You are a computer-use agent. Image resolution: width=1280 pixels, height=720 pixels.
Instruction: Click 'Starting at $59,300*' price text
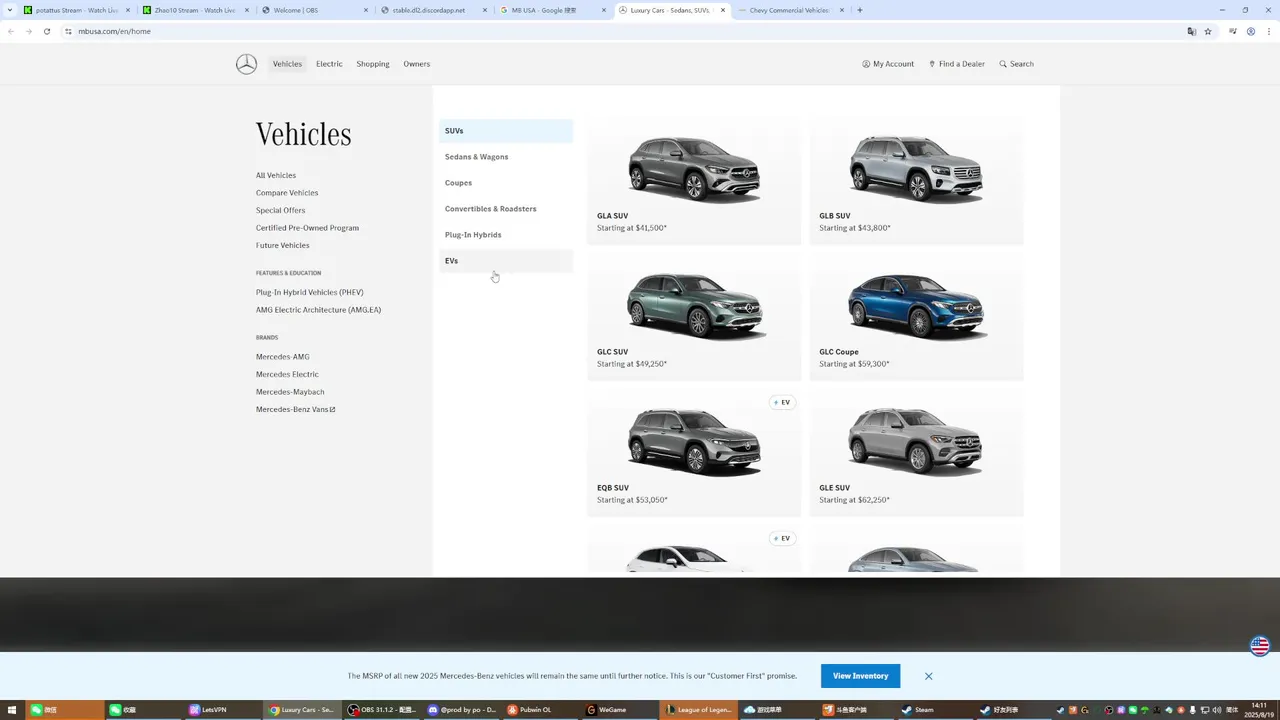pos(854,364)
